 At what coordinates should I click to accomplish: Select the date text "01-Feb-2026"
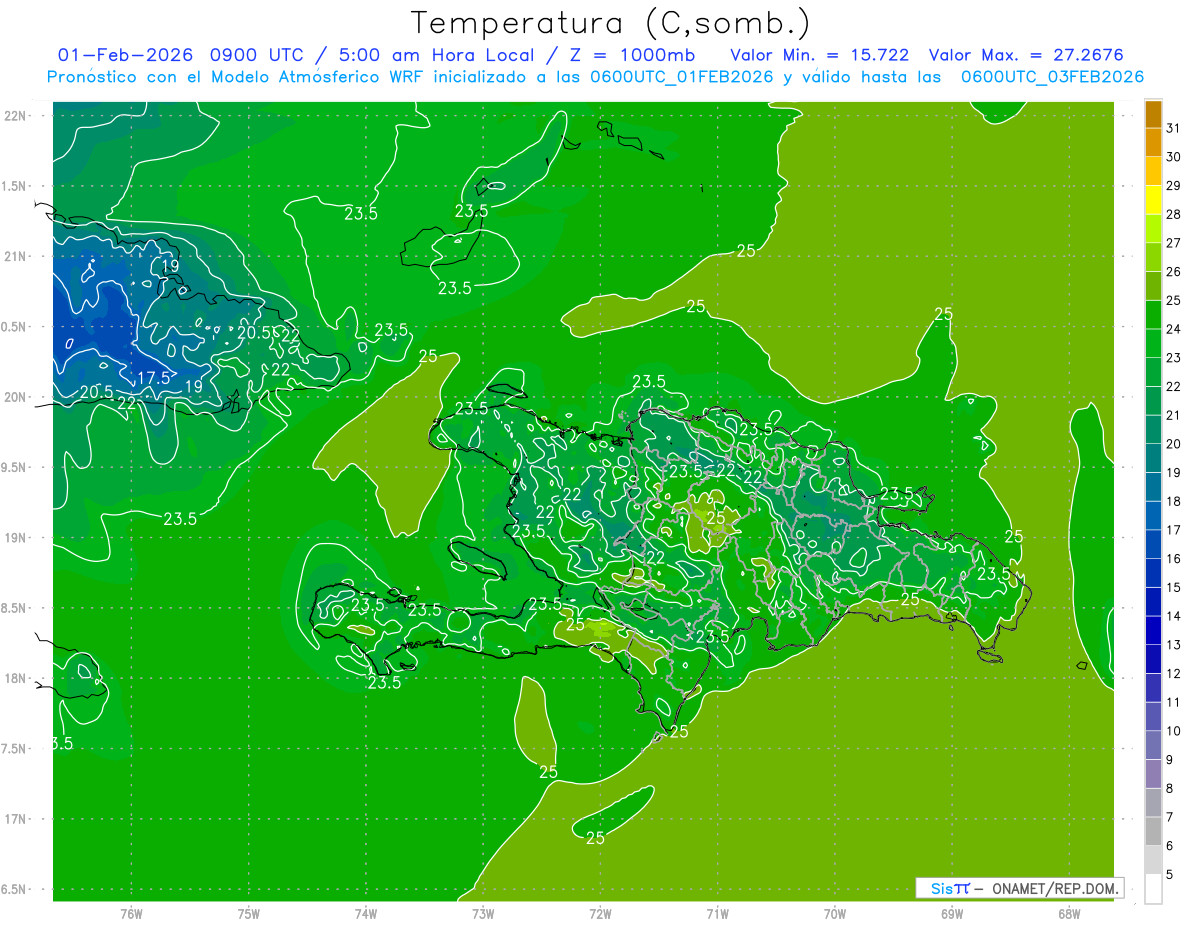coord(126,55)
